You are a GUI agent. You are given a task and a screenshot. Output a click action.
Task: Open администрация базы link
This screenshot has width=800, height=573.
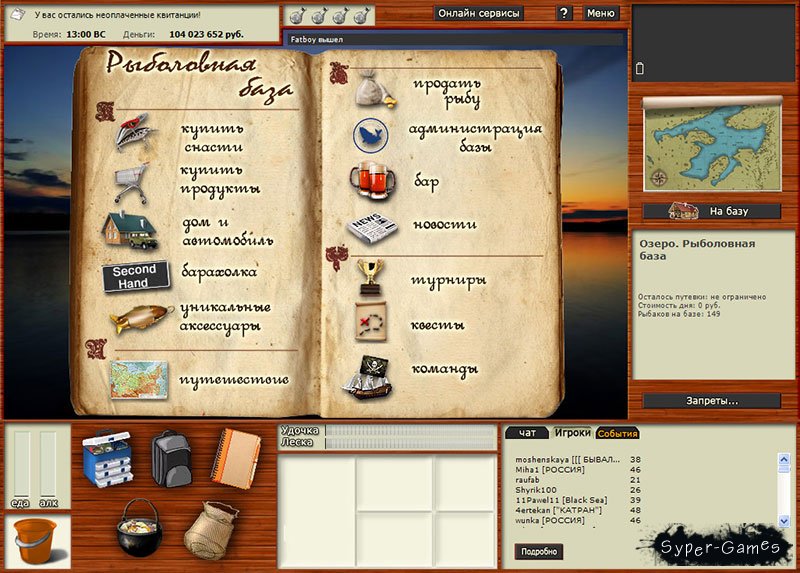pos(475,137)
